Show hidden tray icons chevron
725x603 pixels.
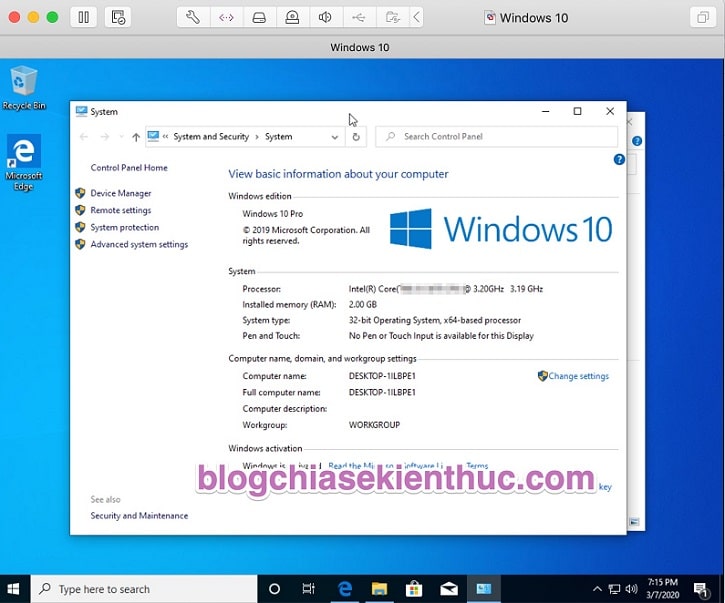tap(597, 589)
